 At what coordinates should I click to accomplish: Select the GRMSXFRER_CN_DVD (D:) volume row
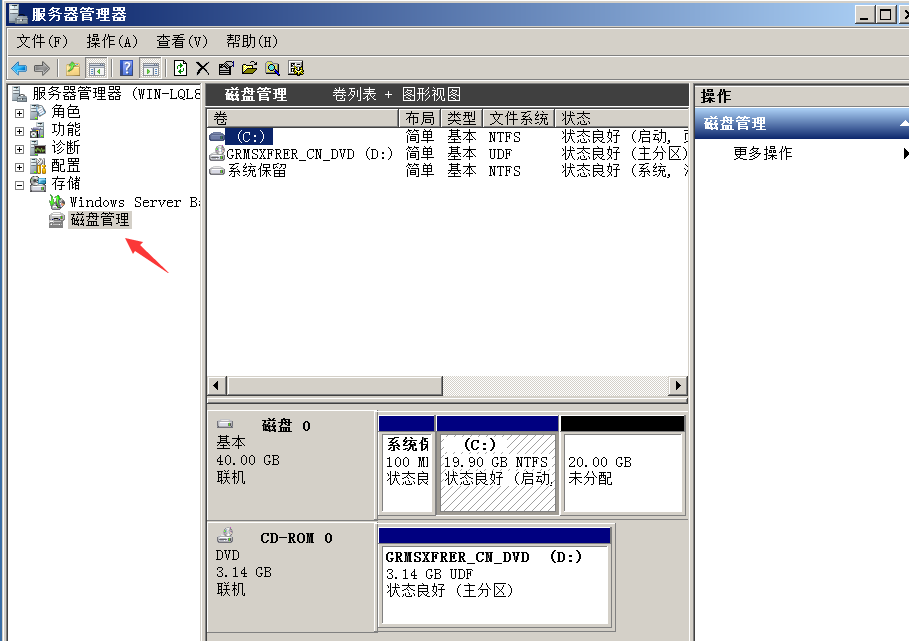(448, 154)
